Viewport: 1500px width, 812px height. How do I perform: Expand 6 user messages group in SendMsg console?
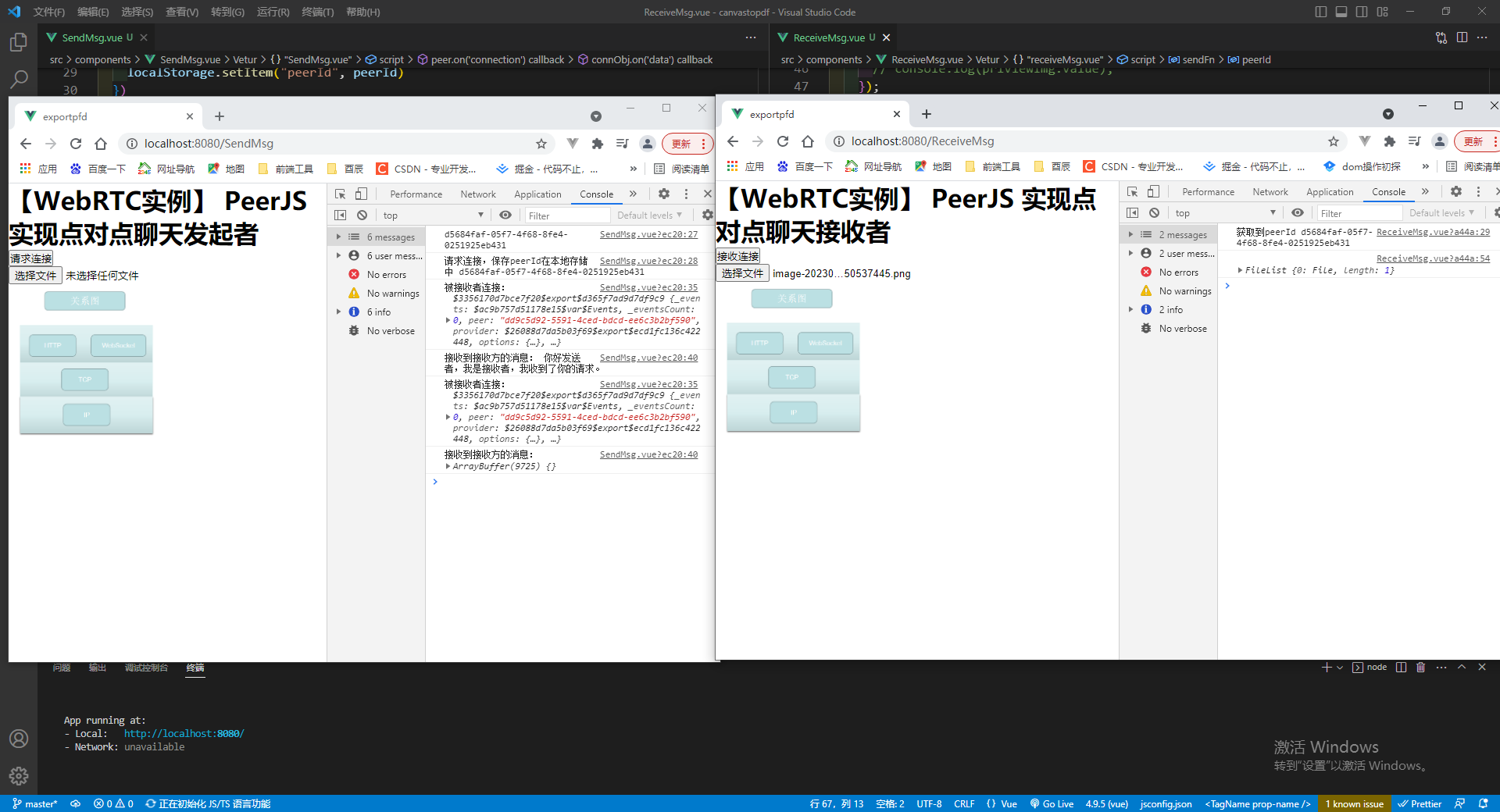[338, 256]
